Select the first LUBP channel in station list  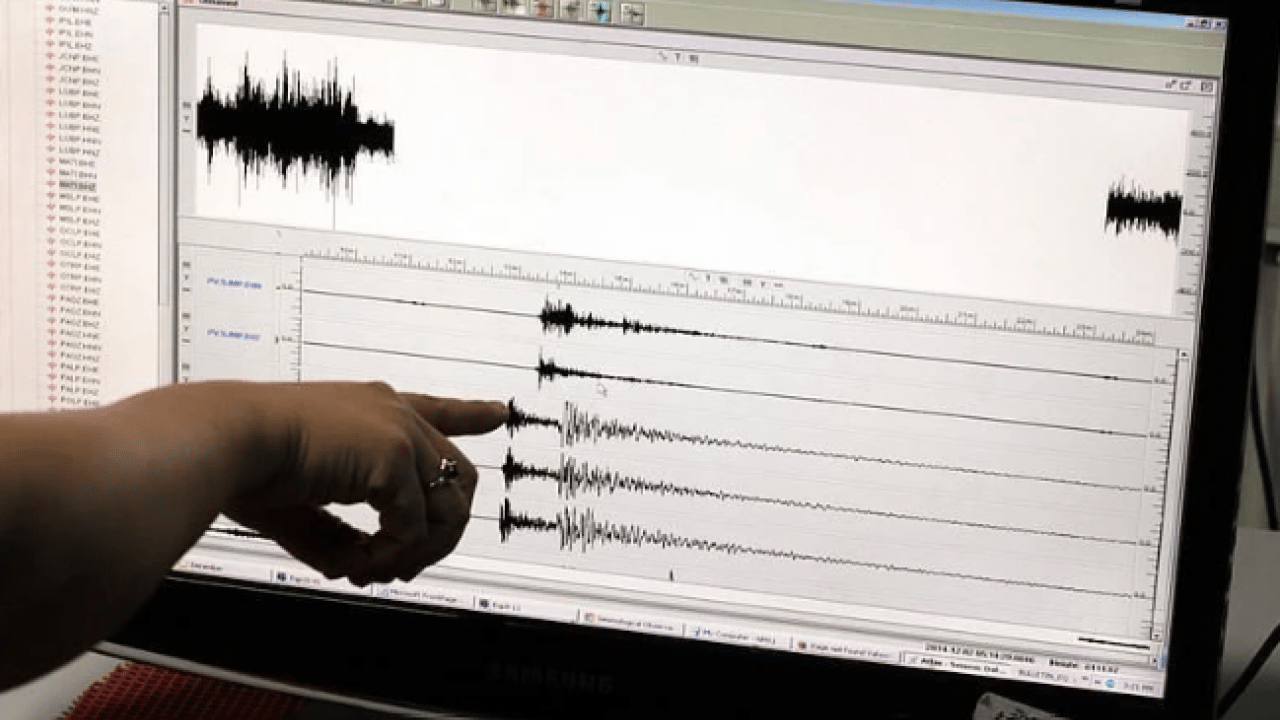(x=78, y=93)
